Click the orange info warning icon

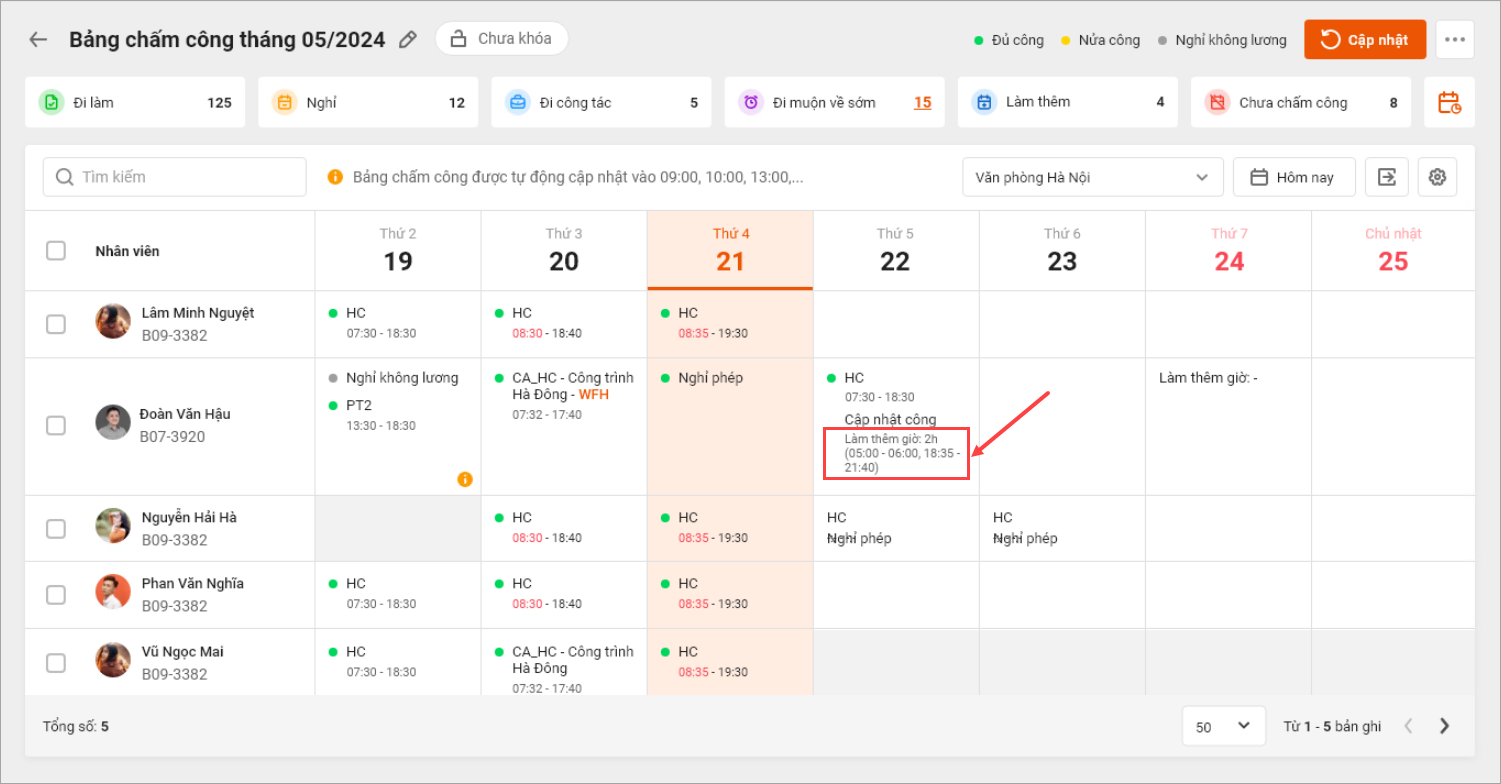[x=464, y=479]
